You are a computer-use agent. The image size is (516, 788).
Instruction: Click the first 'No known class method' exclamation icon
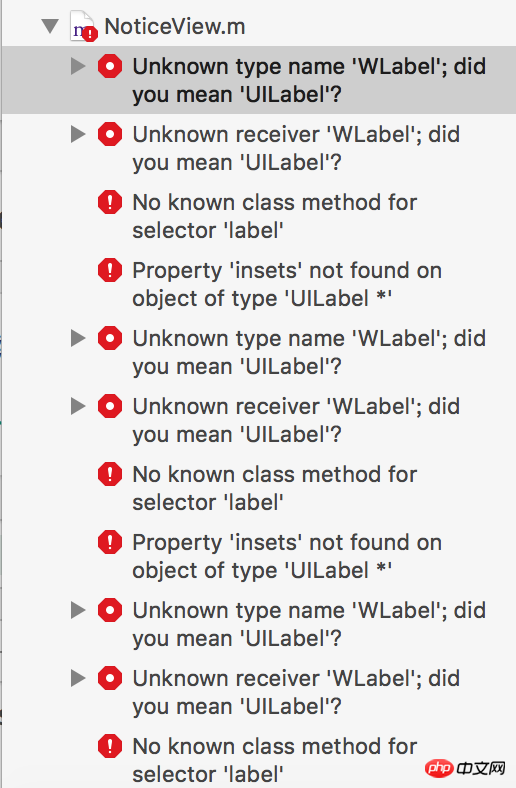110,202
